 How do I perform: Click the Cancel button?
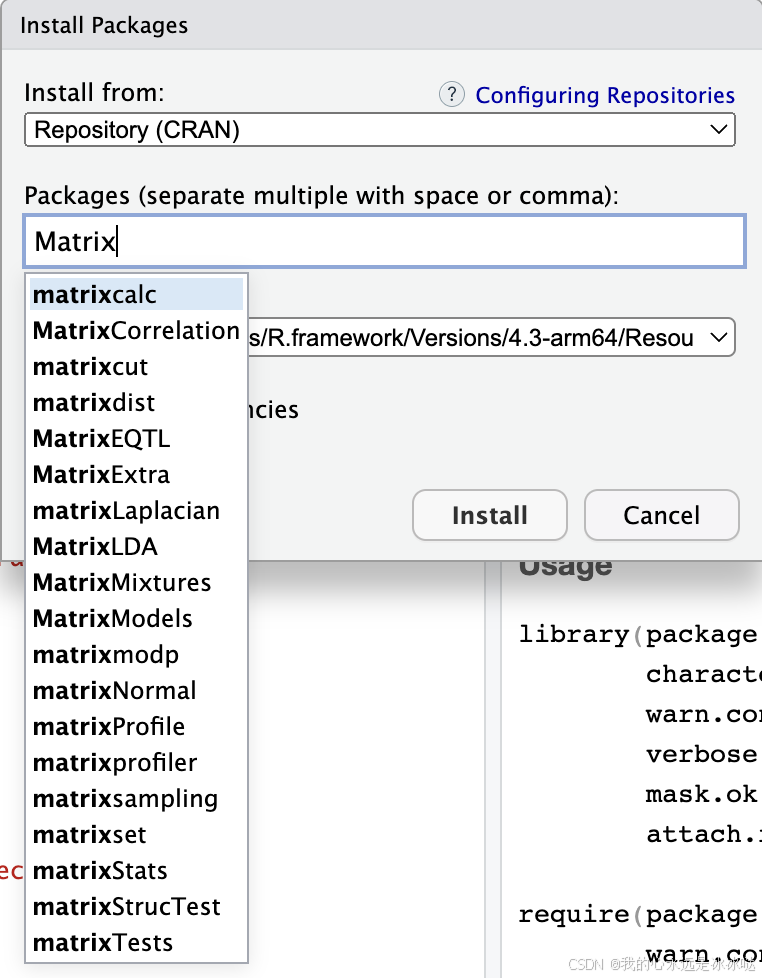[662, 515]
